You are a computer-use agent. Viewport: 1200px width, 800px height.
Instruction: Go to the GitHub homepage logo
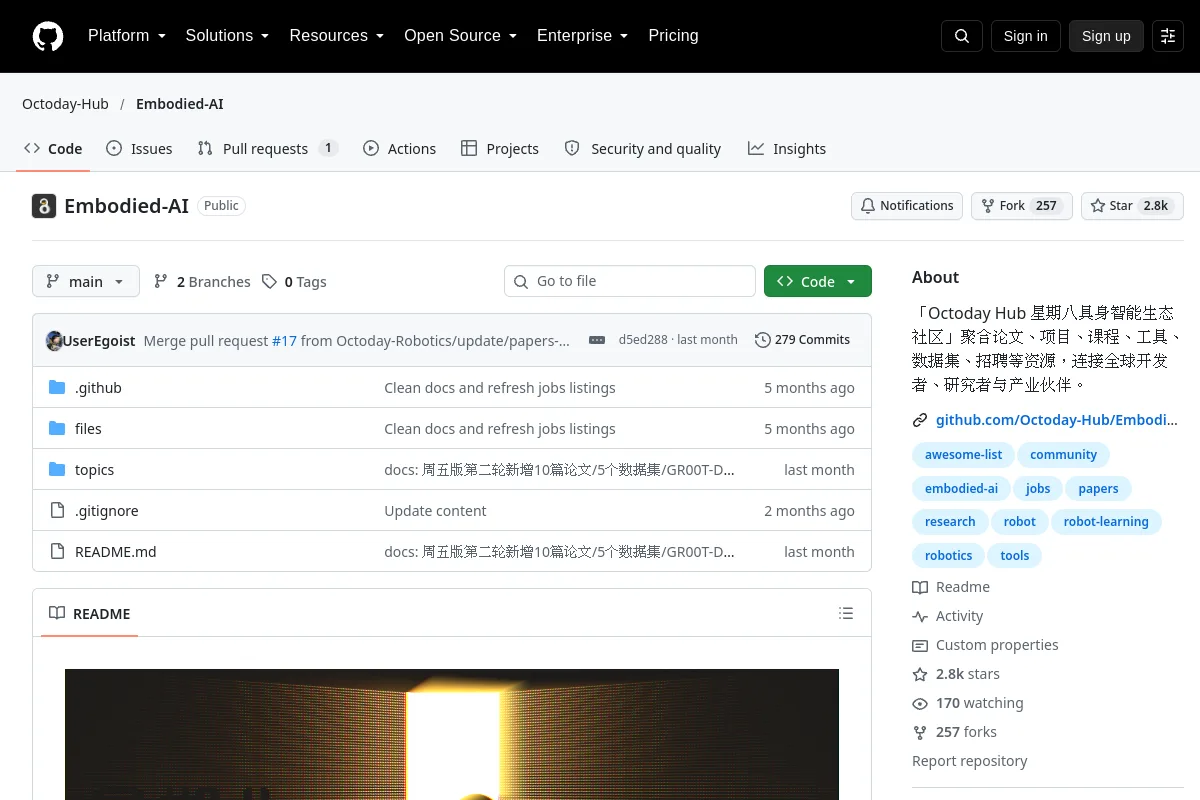(48, 36)
